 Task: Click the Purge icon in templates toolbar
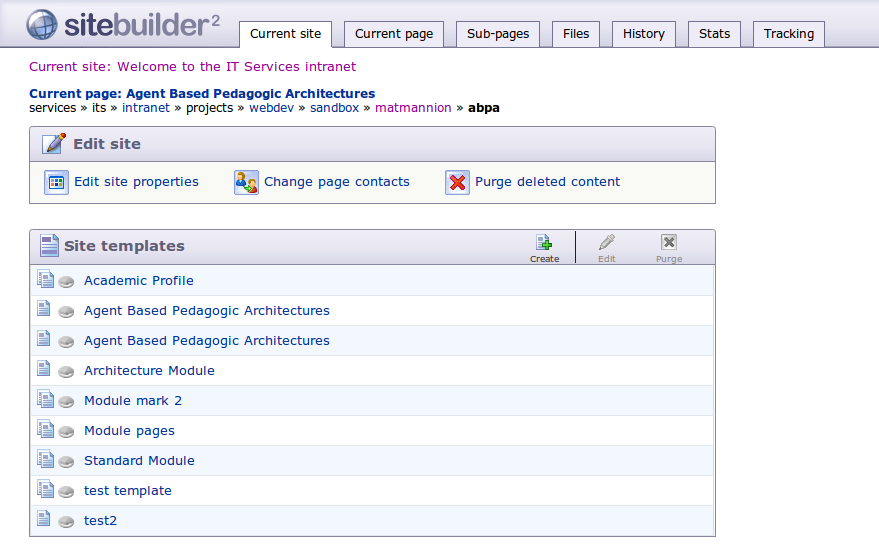tap(669, 243)
